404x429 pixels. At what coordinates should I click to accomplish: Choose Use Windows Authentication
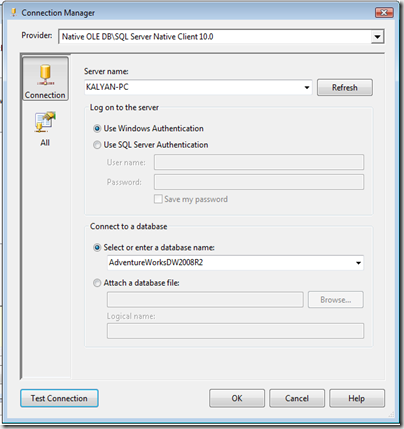point(97,128)
